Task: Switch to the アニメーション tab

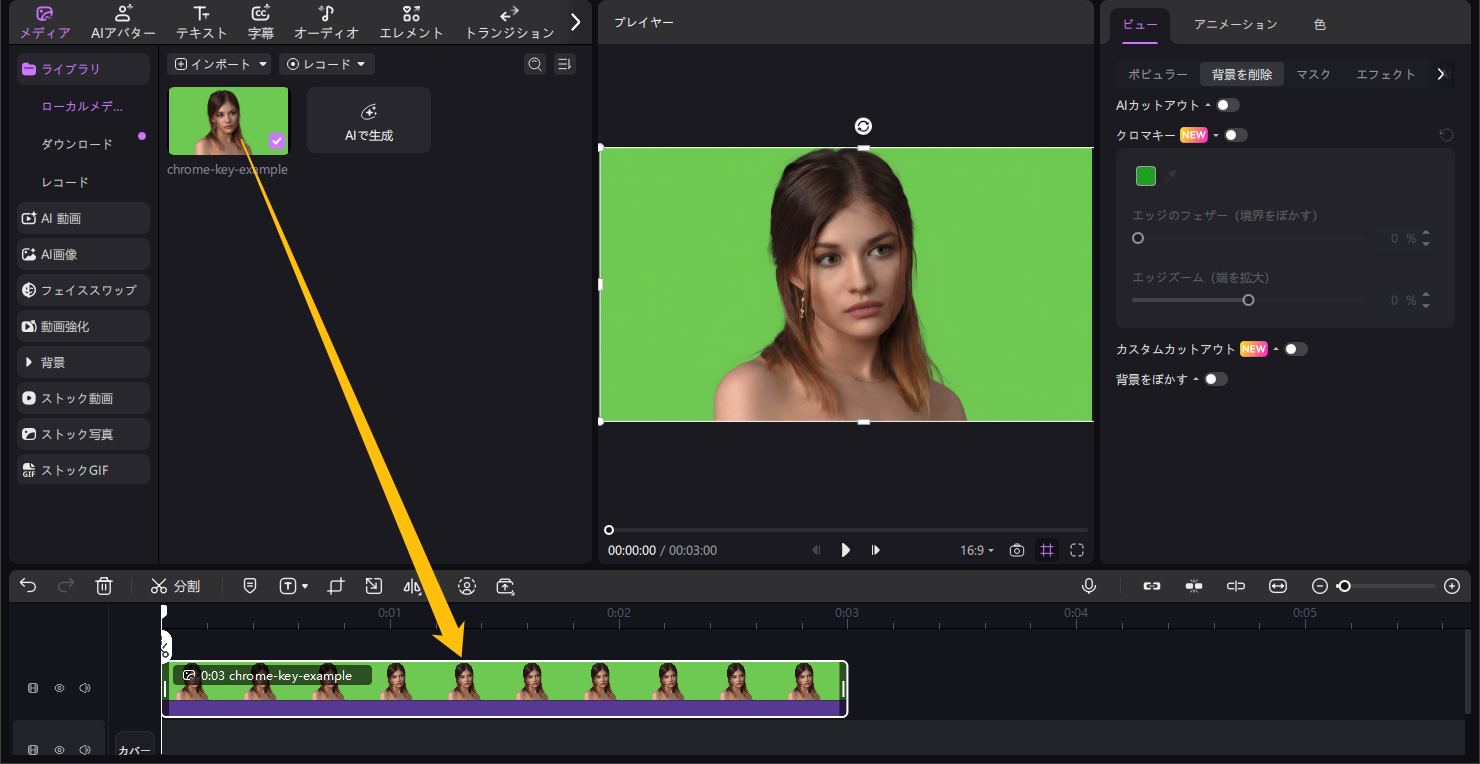Action: point(1235,24)
